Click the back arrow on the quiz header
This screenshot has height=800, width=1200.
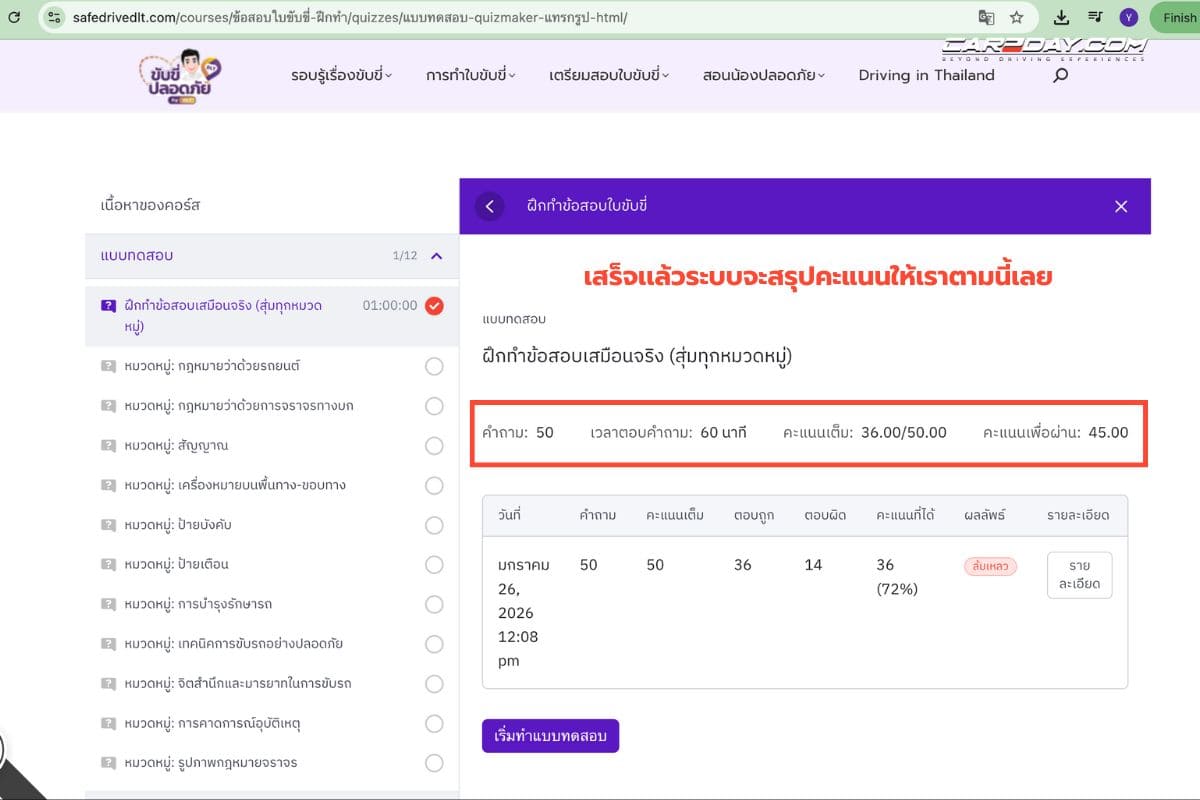tap(489, 206)
